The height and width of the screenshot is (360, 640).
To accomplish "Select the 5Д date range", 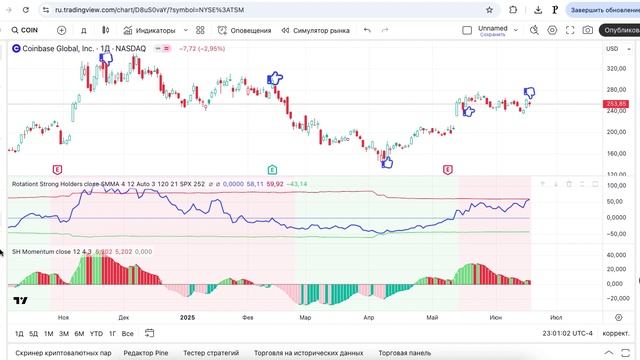I will (x=33, y=333).
